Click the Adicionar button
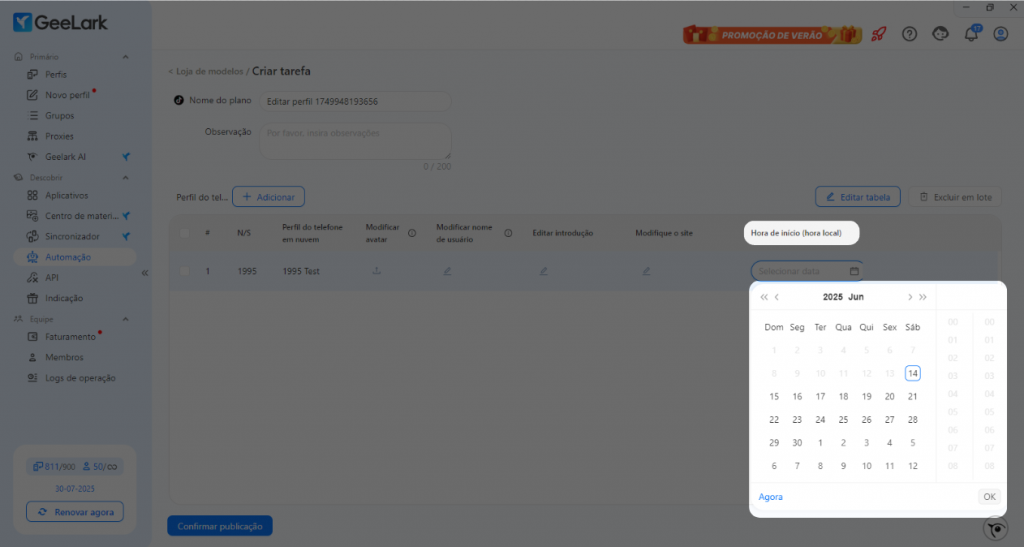Screen dimensions: 1024x547 pos(268,196)
